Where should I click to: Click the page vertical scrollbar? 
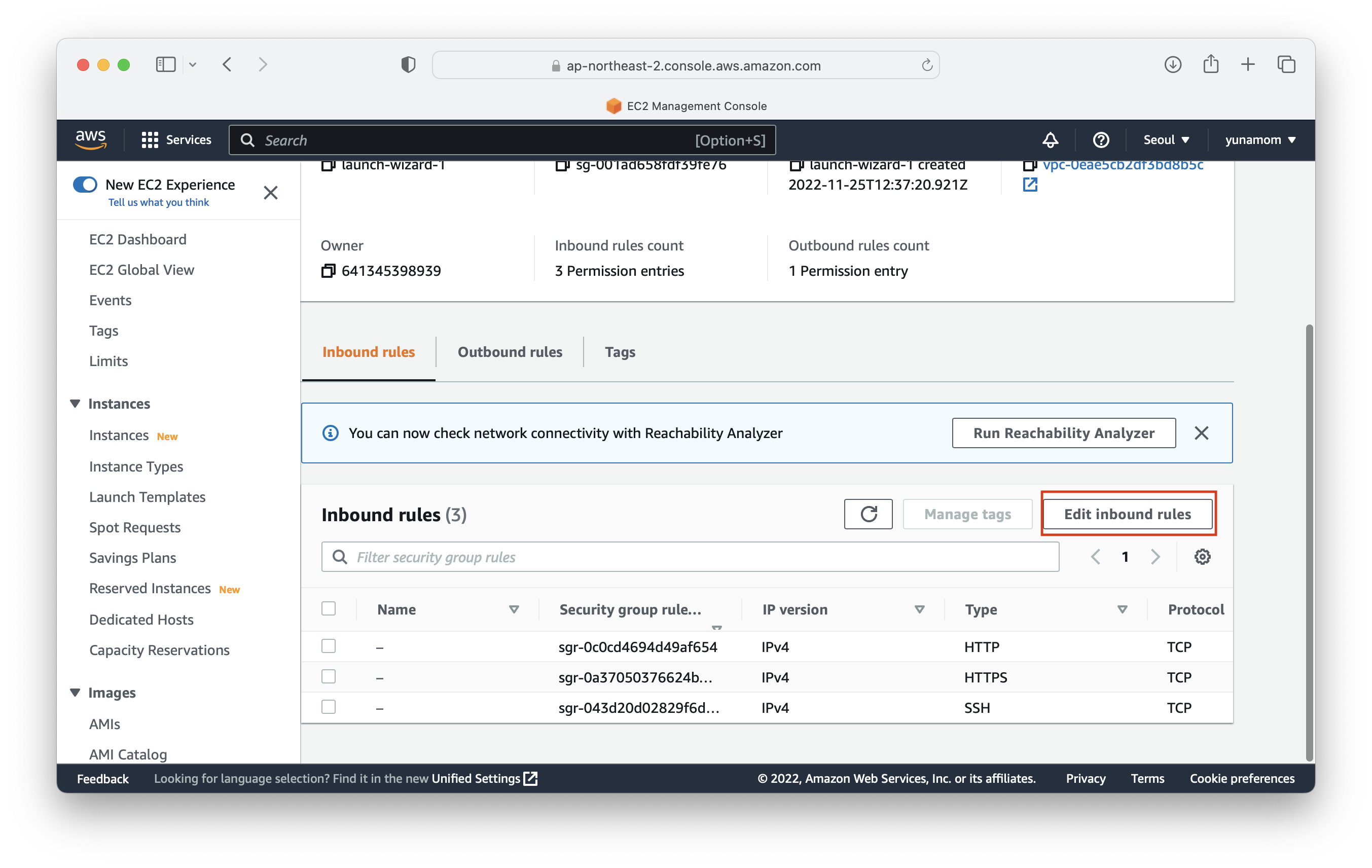click(1309, 541)
